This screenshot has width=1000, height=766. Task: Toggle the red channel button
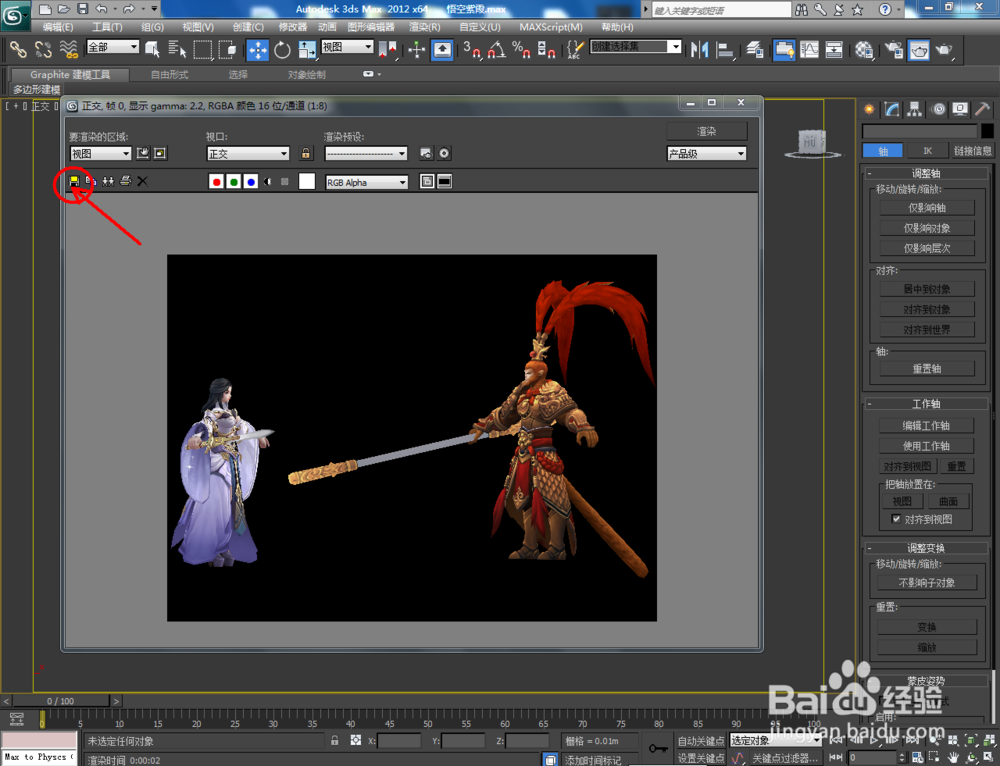click(x=216, y=181)
